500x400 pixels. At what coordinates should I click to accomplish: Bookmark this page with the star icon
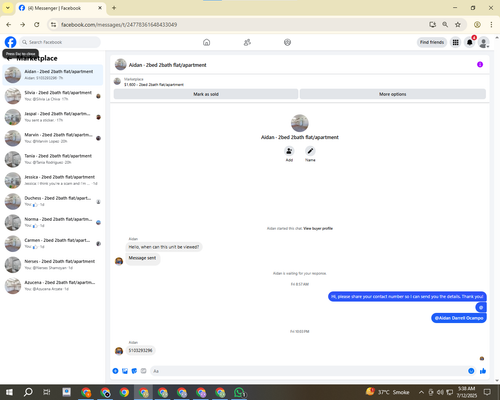point(458,25)
